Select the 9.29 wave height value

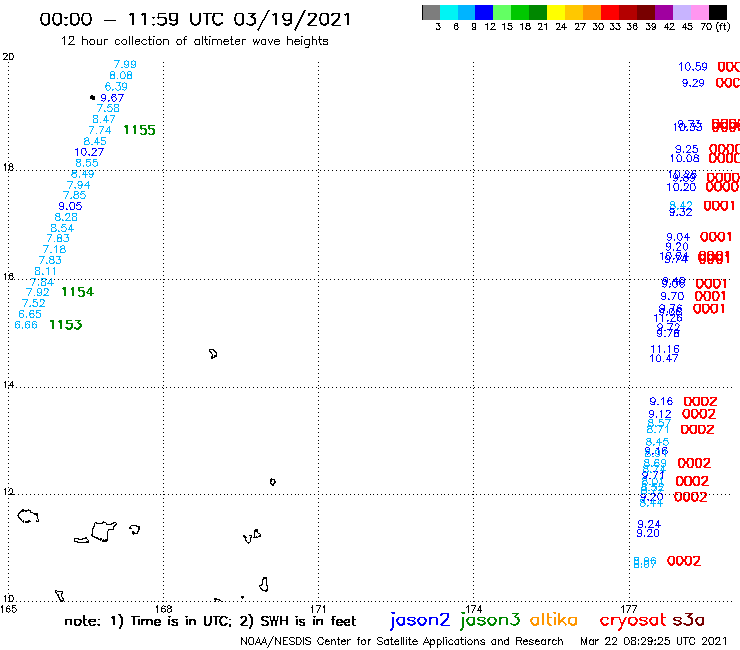click(693, 83)
